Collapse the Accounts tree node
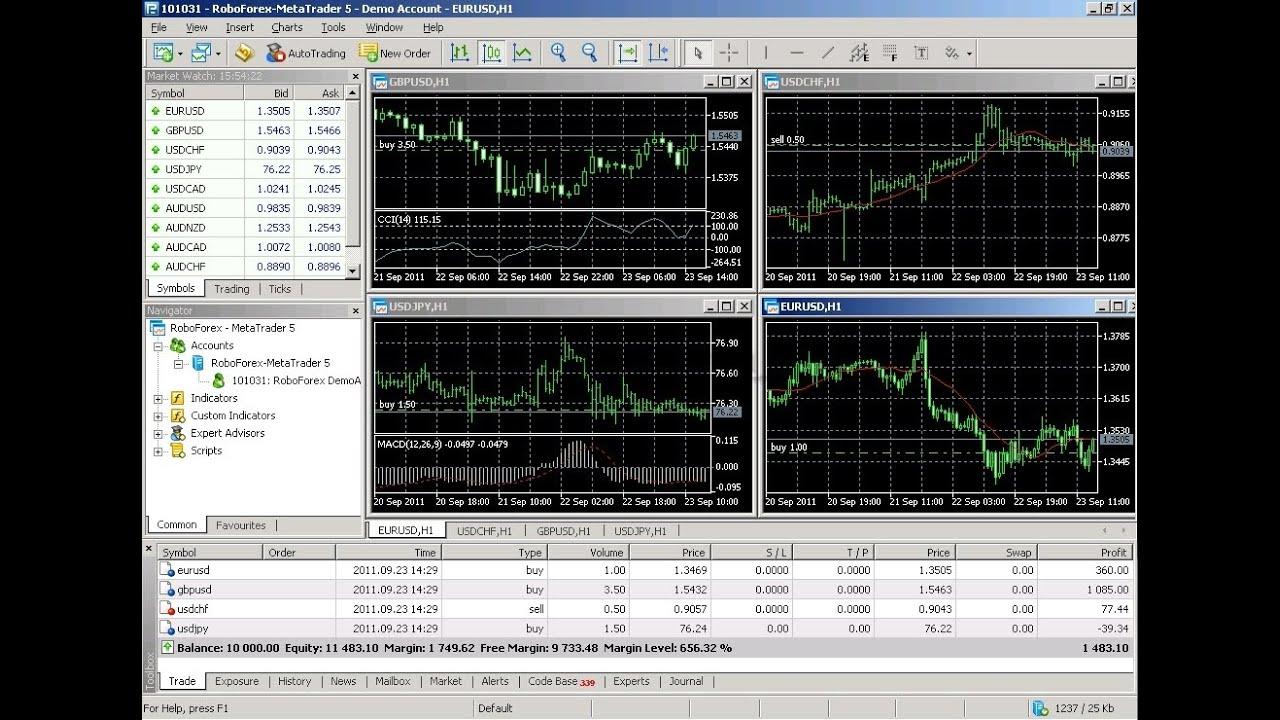1280x720 pixels. pyautogui.click(x=158, y=346)
